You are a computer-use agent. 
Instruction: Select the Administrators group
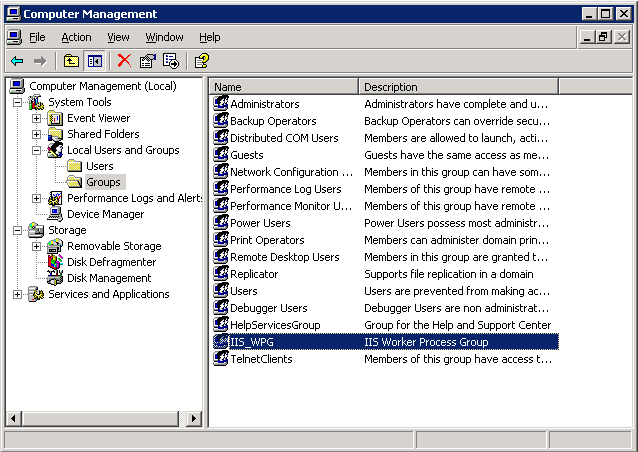click(x=264, y=104)
